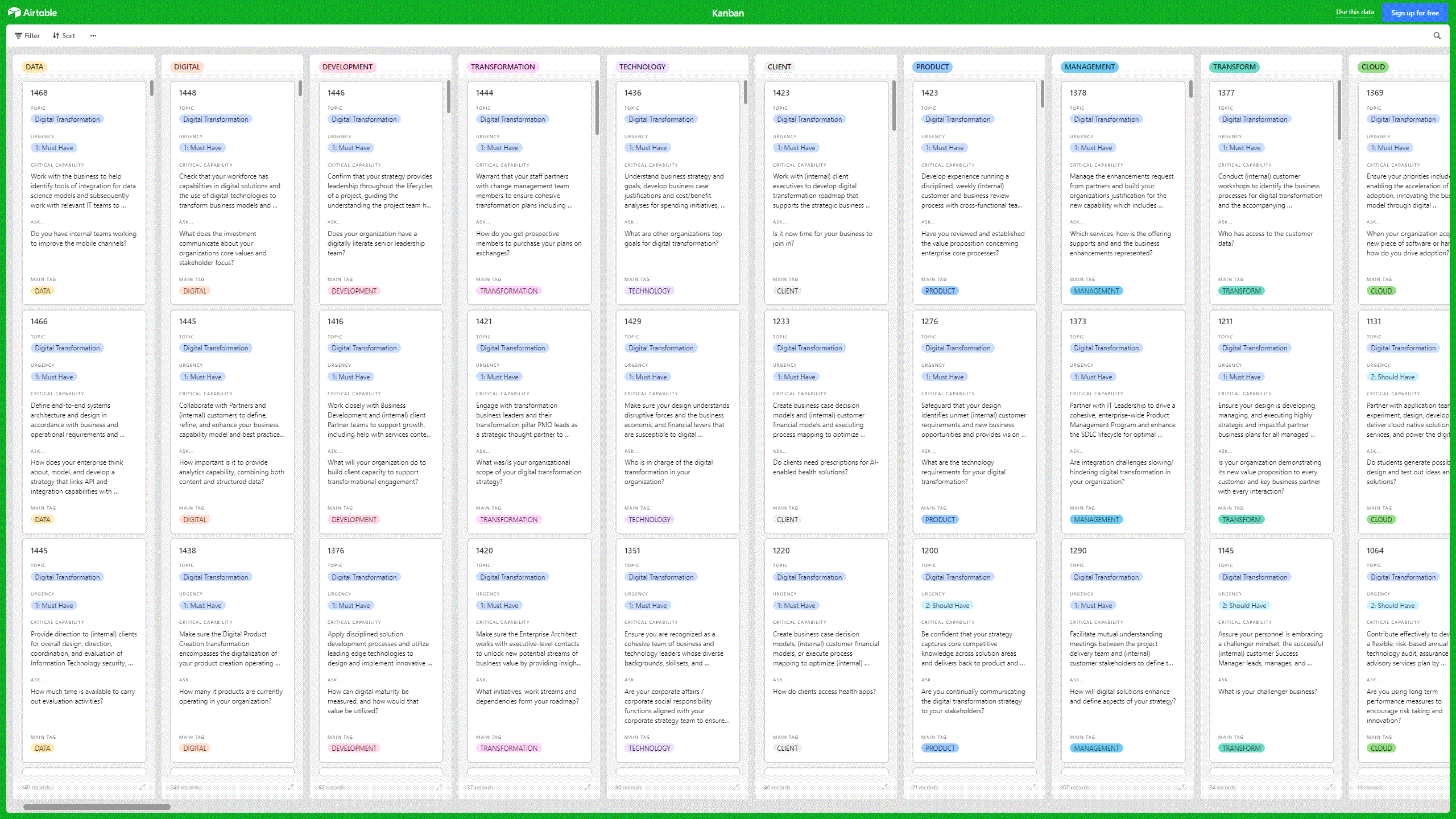The width and height of the screenshot is (1456, 819).
Task: Open the more options ellipsis menu
Action: coord(93,35)
